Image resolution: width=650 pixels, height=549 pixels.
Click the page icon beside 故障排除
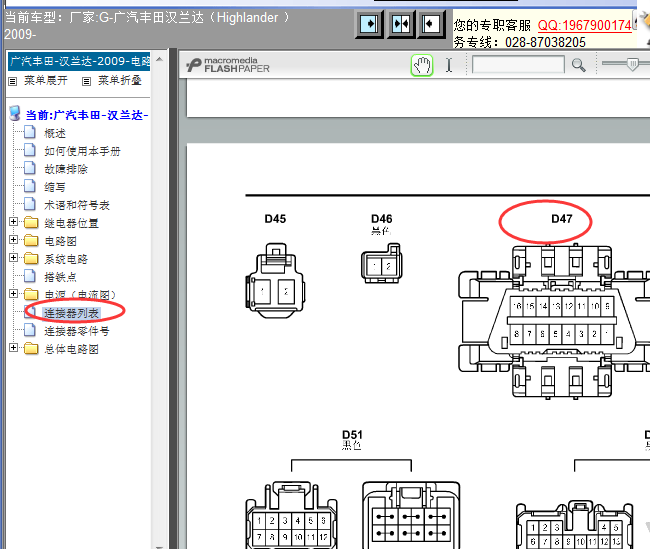[29, 168]
